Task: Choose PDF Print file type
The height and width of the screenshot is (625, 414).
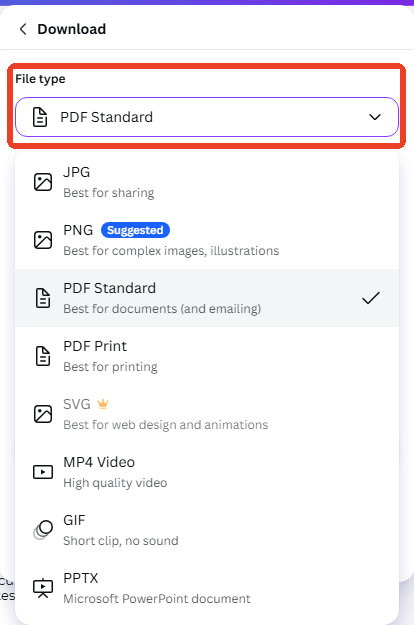Action: click(x=207, y=356)
